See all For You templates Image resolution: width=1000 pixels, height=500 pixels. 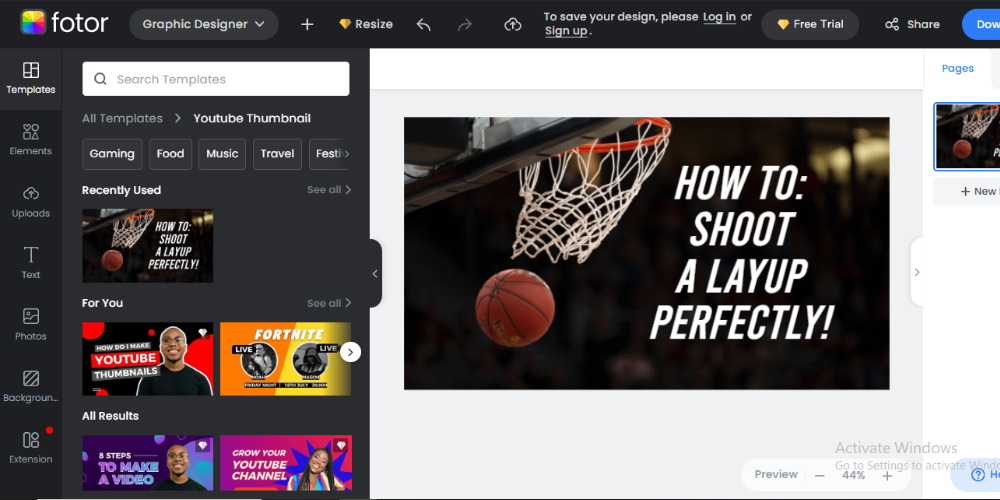pyautogui.click(x=329, y=303)
